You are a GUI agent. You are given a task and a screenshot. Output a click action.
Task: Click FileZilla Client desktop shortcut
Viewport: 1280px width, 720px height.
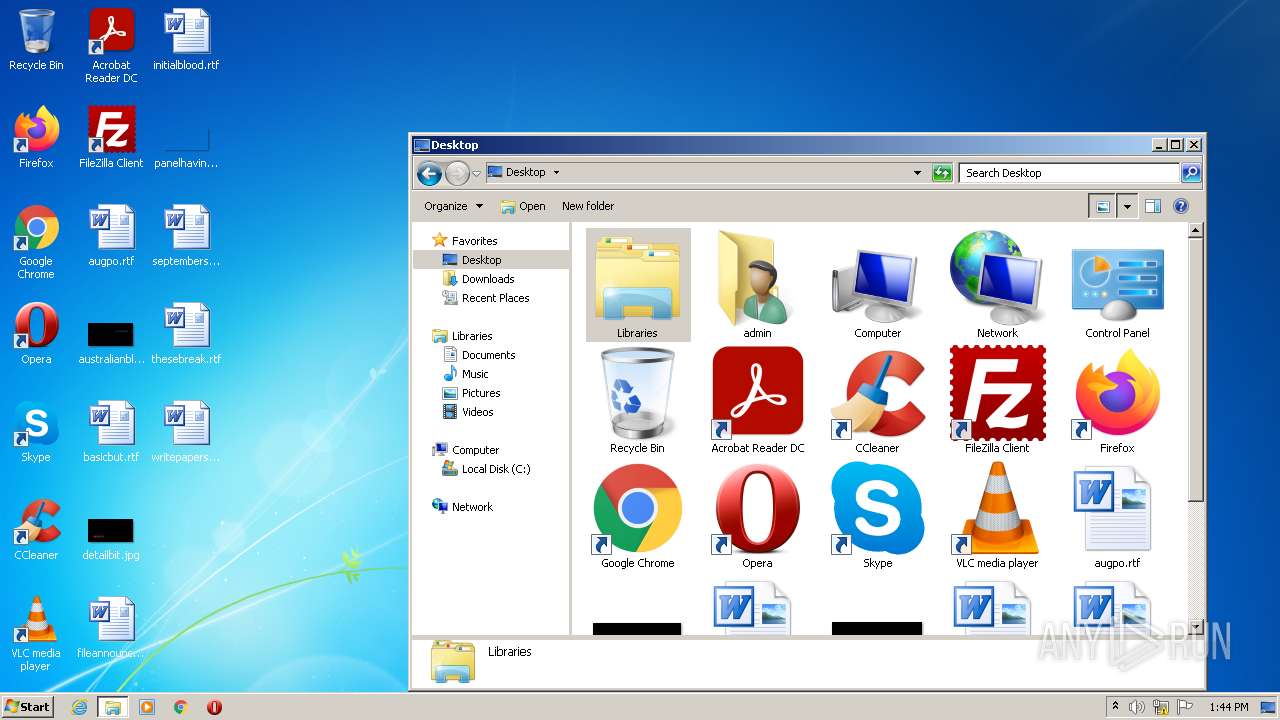click(111, 138)
